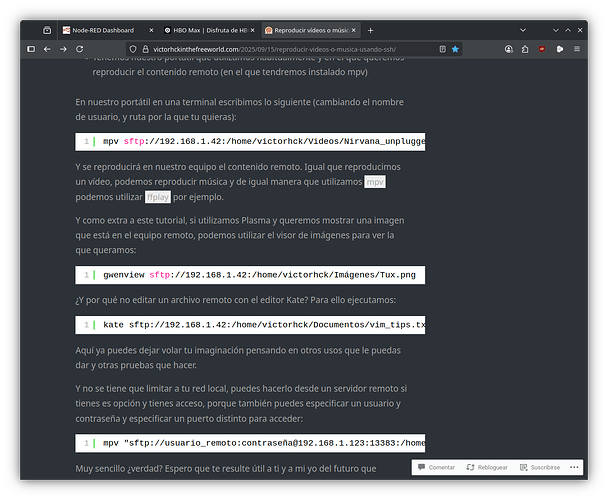Viewport: 608px width, 500px height.
Task: Click the Suscribirse button
Action: click(x=540, y=467)
